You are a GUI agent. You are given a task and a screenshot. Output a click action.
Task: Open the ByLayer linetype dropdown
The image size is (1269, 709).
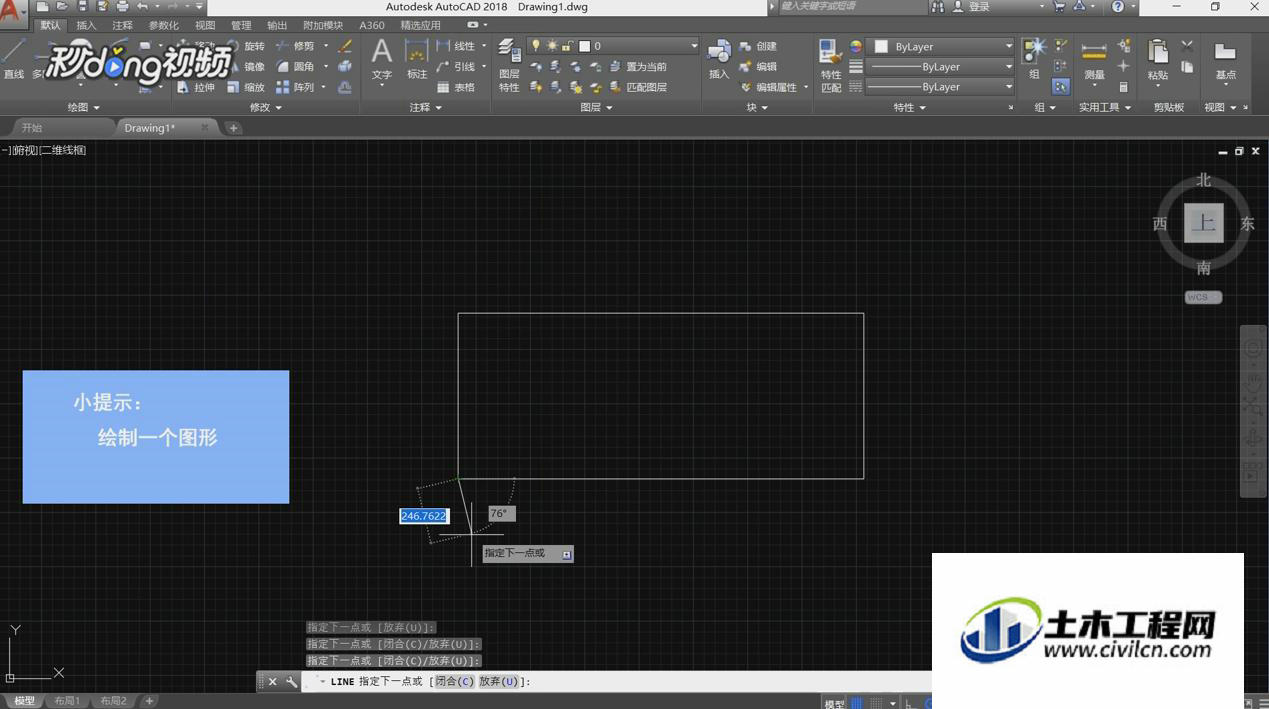point(1008,87)
